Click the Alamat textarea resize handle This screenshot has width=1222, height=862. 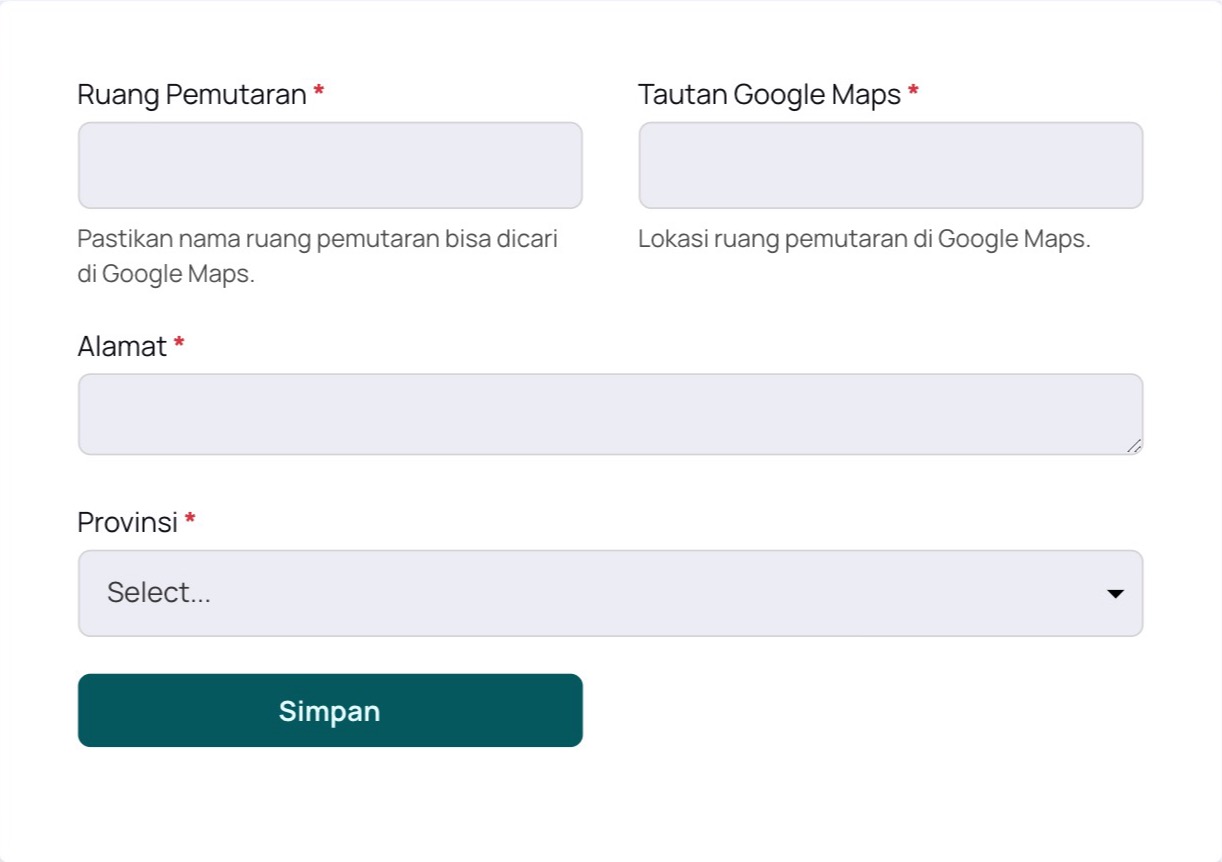tap(1134, 446)
